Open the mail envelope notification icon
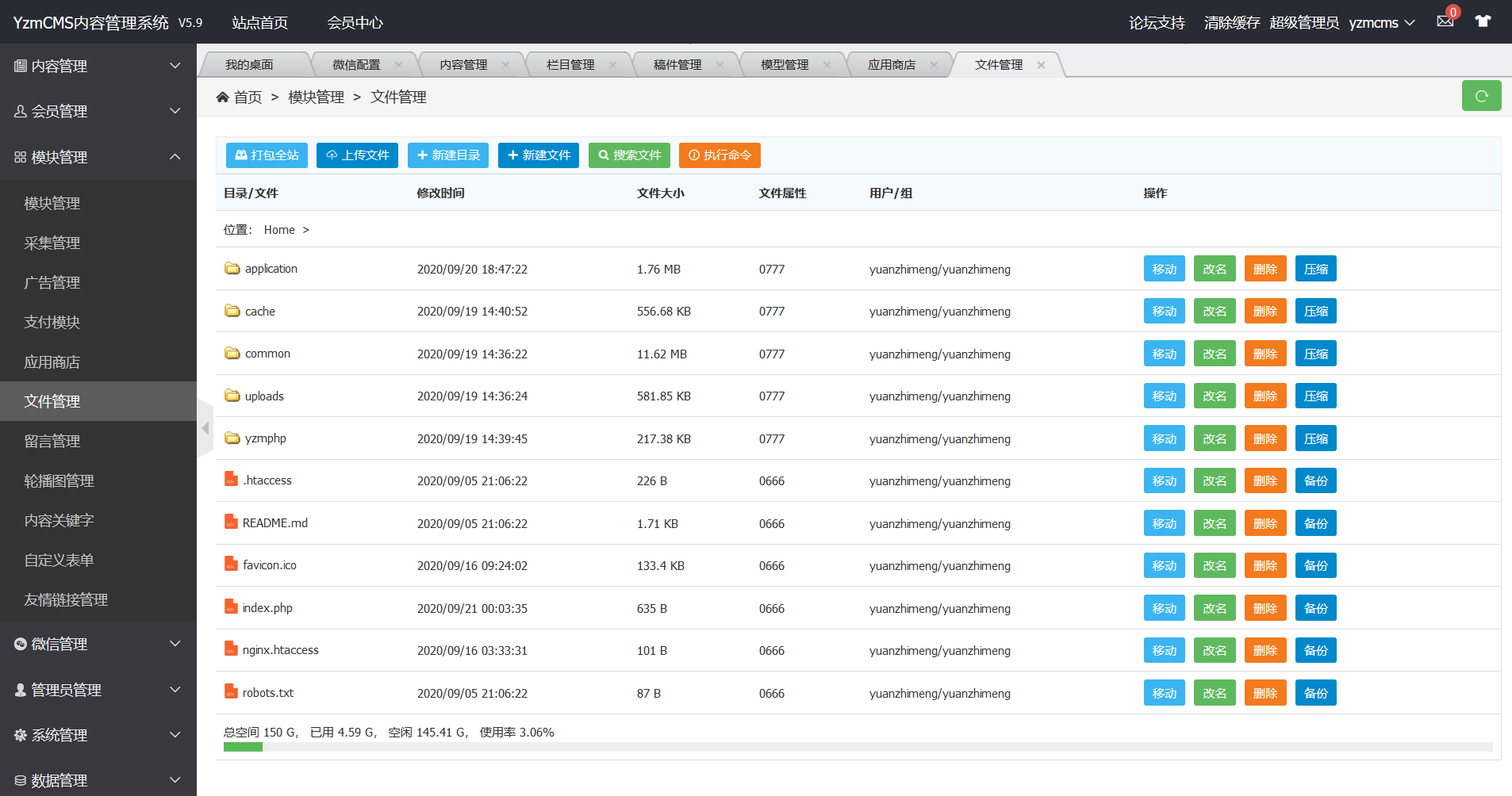 point(1445,21)
